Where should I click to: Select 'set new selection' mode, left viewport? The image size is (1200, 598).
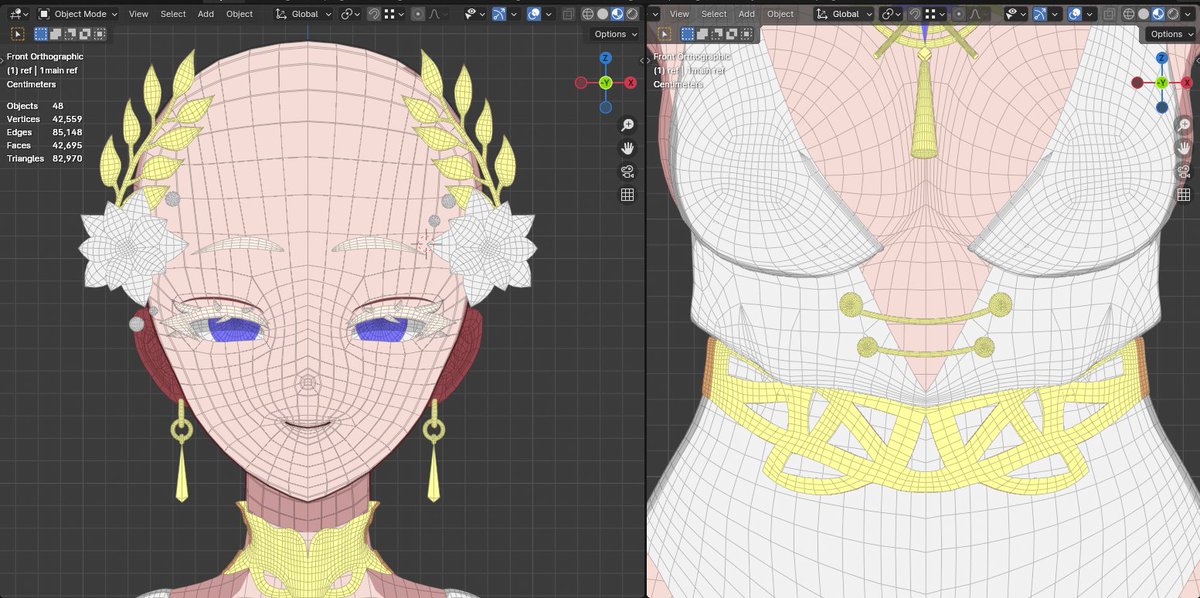(x=42, y=34)
